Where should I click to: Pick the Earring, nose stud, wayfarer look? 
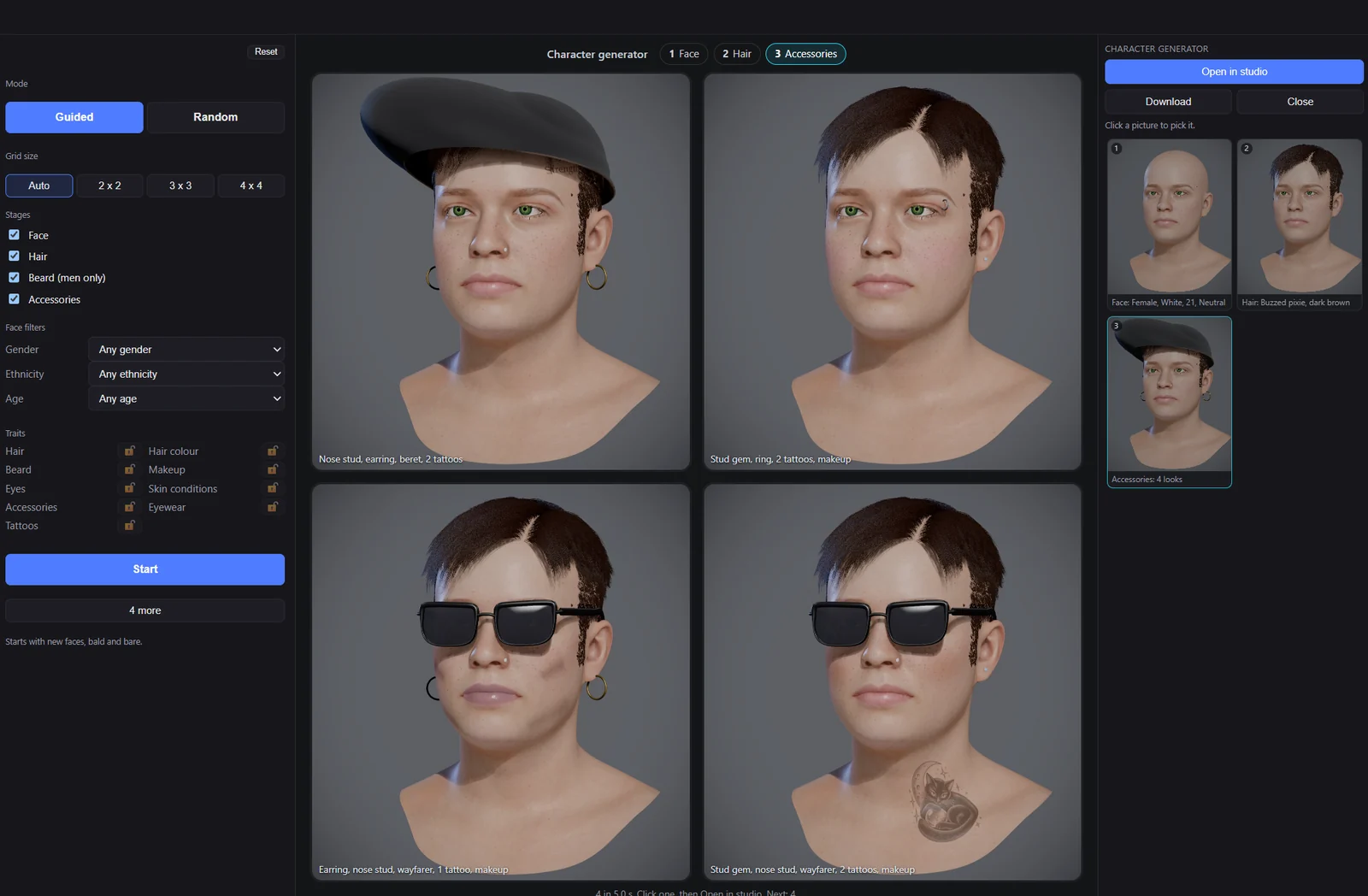pyautogui.click(x=501, y=681)
